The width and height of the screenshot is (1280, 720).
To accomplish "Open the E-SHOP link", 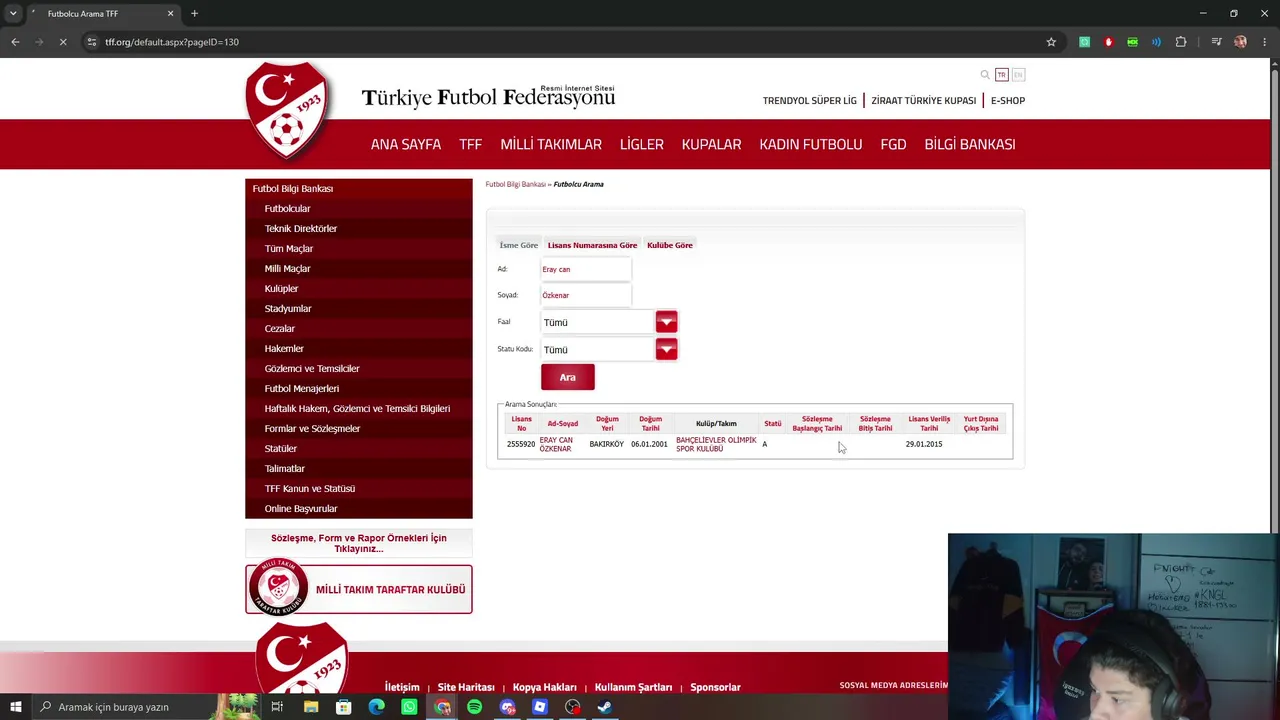I will click(x=1008, y=100).
